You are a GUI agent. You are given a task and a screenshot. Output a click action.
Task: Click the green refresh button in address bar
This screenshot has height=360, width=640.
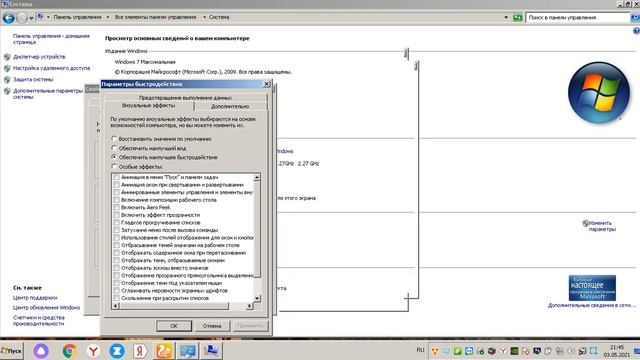pyautogui.click(x=518, y=18)
